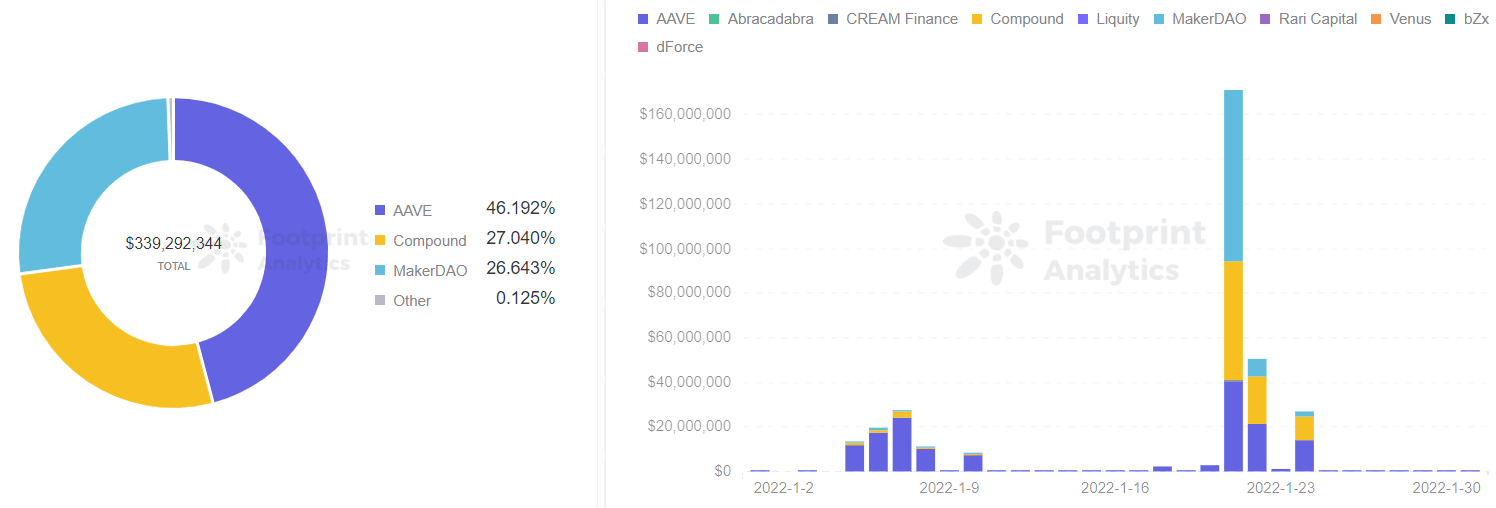Viewport: 1496px width, 508px height.
Task: Click the Venus orange legend square
Action: tap(1376, 19)
